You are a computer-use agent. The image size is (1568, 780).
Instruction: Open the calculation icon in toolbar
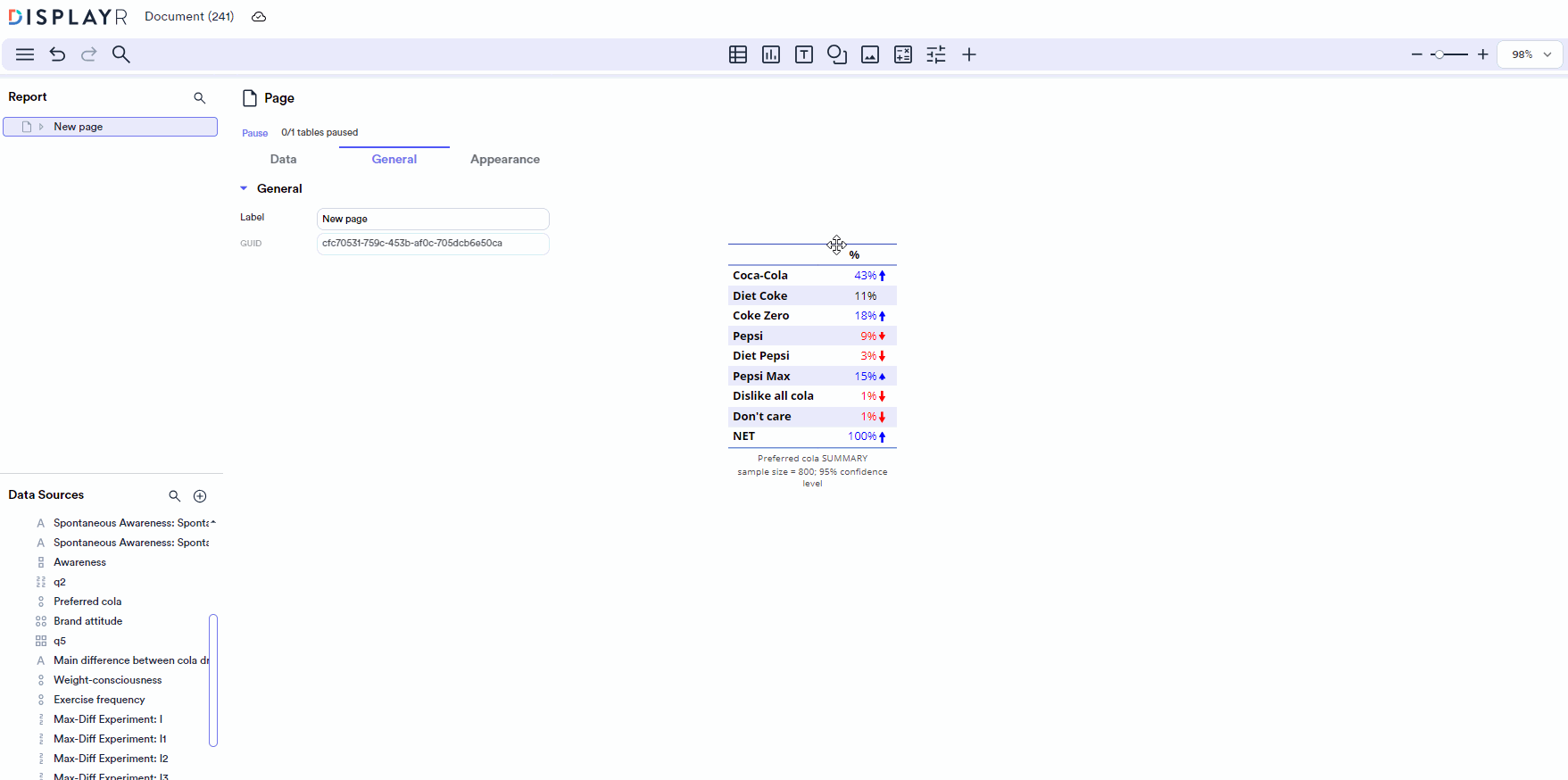[x=903, y=54]
